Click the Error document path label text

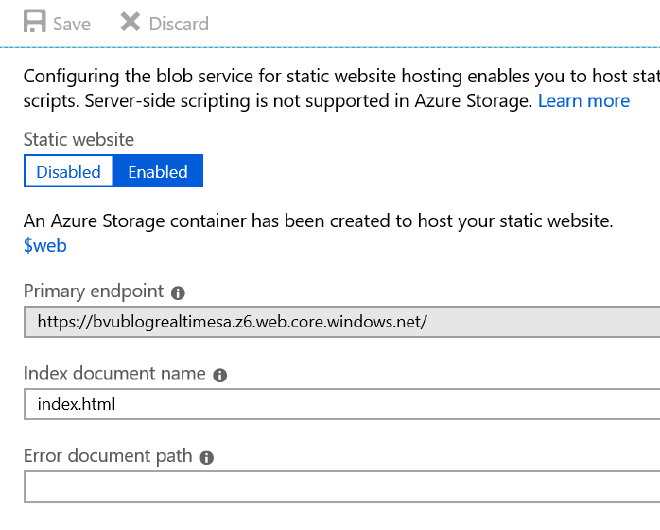coord(107,457)
